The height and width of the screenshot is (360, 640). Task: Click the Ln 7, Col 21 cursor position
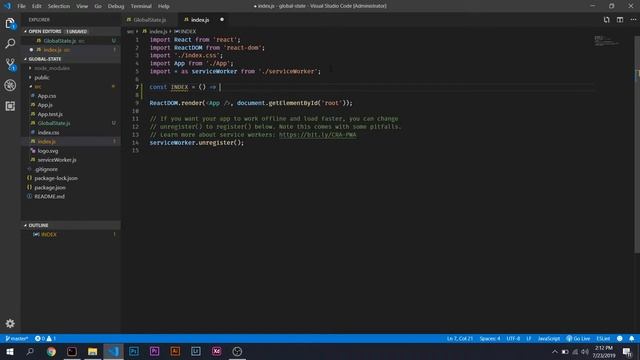pos(460,338)
